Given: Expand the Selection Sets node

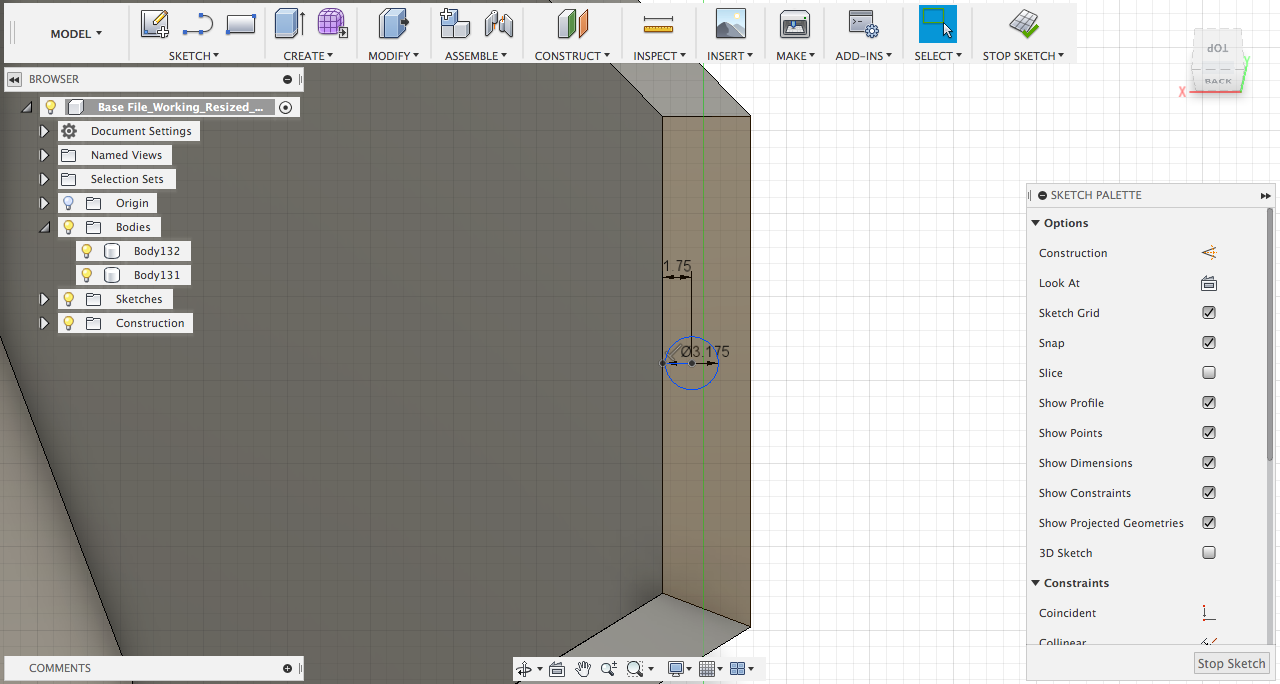Looking at the screenshot, I should tap(44, 179).
